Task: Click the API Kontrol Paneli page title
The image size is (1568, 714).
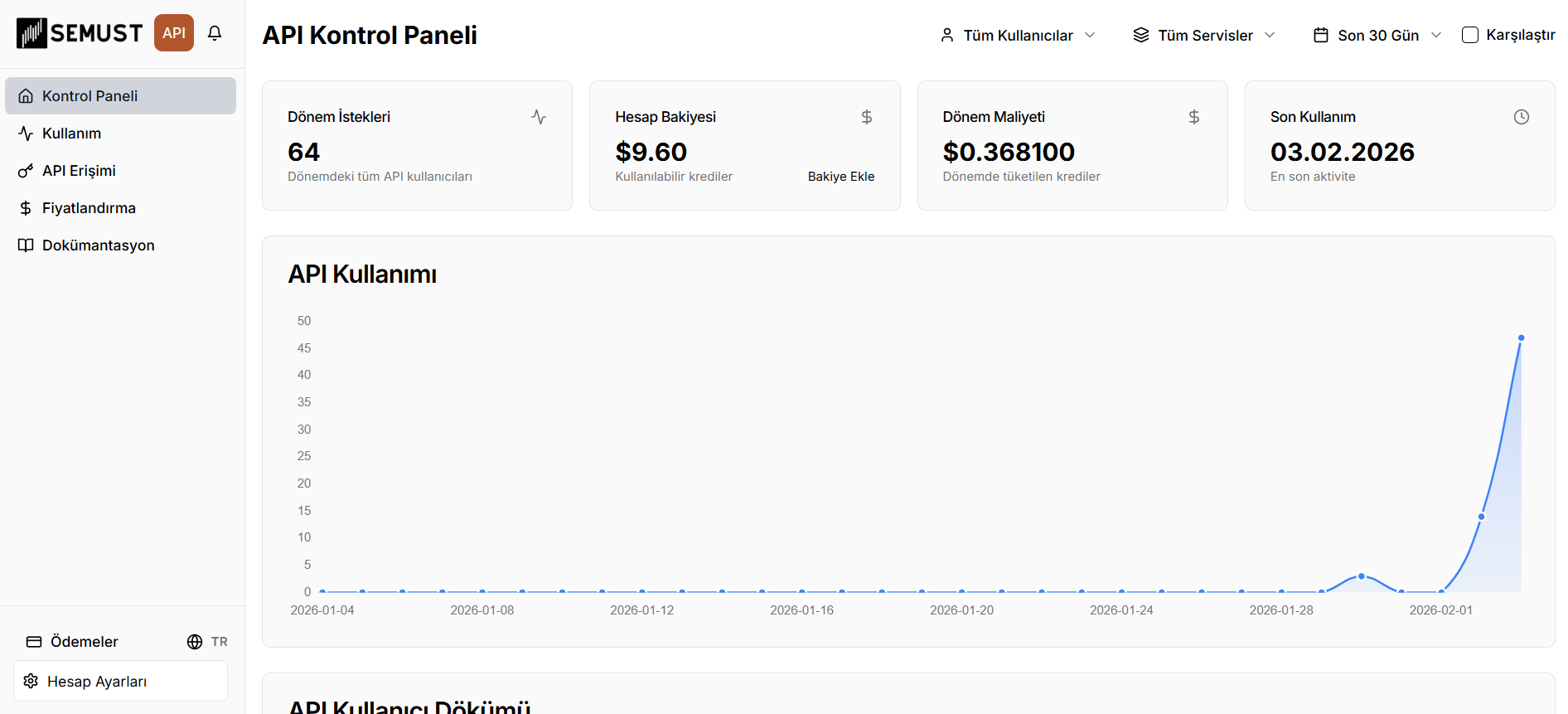Action: (x=370, y=36)
